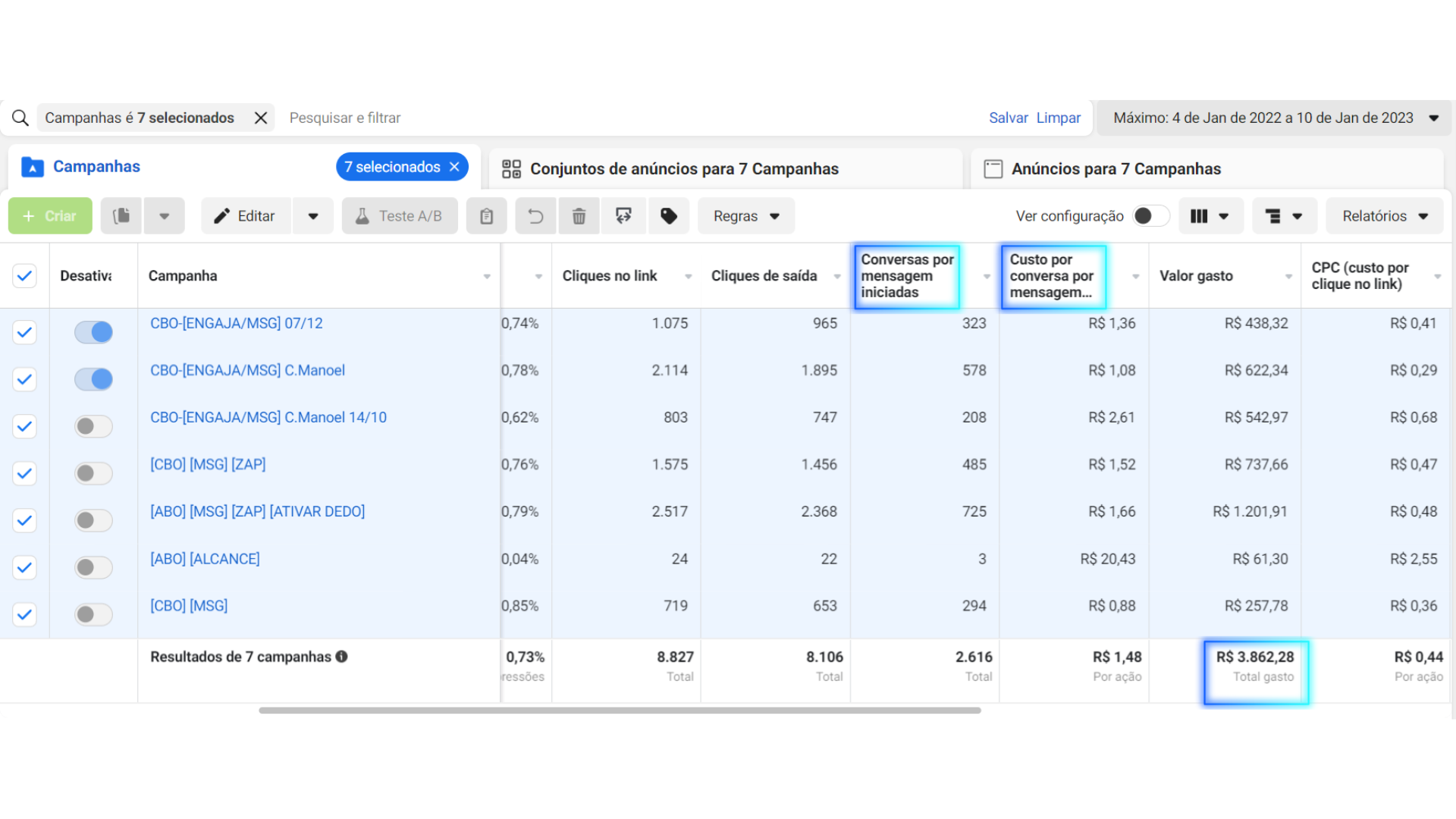Screen dimensions: 1456x819
Task: Switch to Conjuntos de anúncios tab
Action: (683, 168)
